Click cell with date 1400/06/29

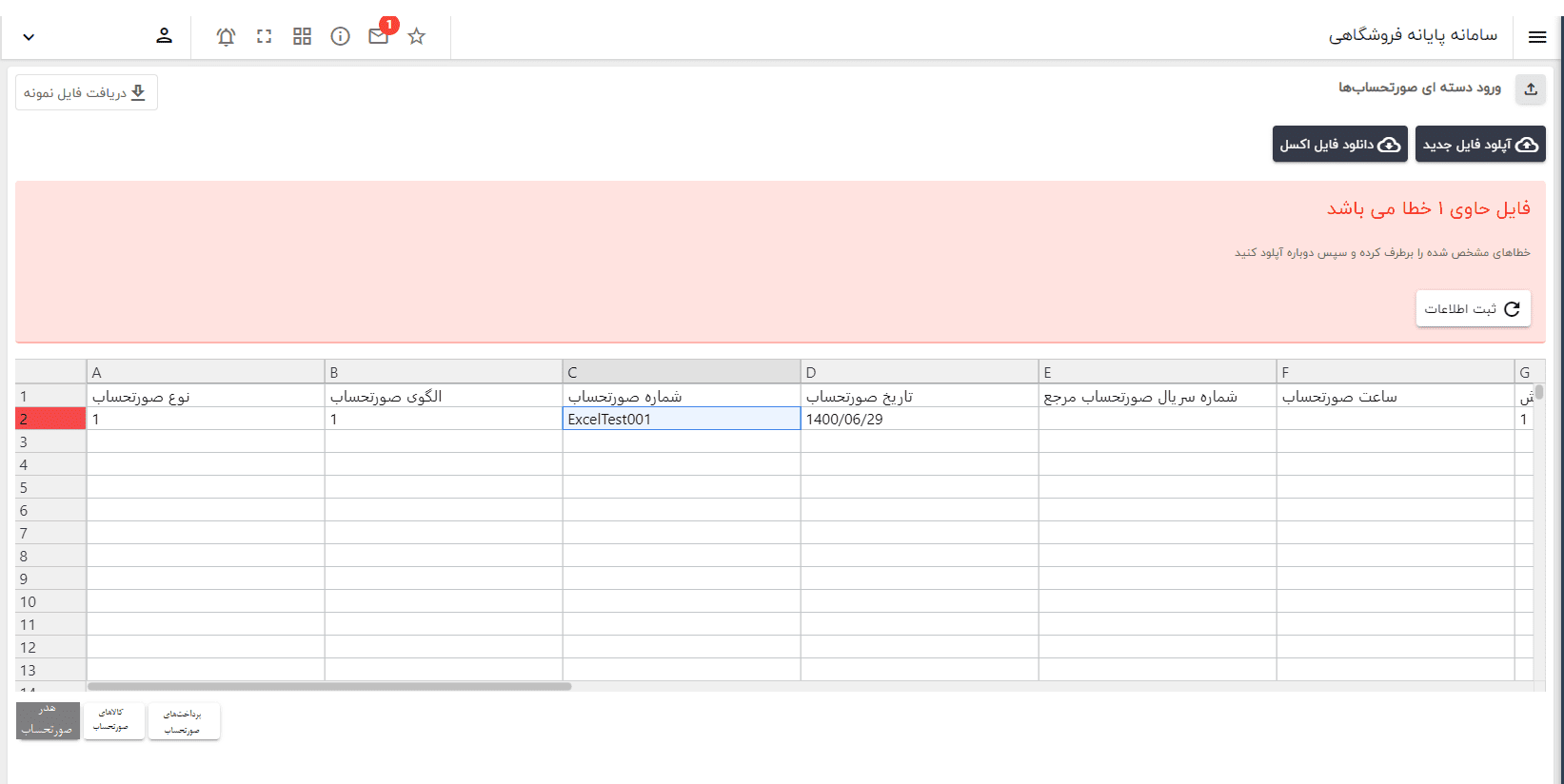coord(920,419)
